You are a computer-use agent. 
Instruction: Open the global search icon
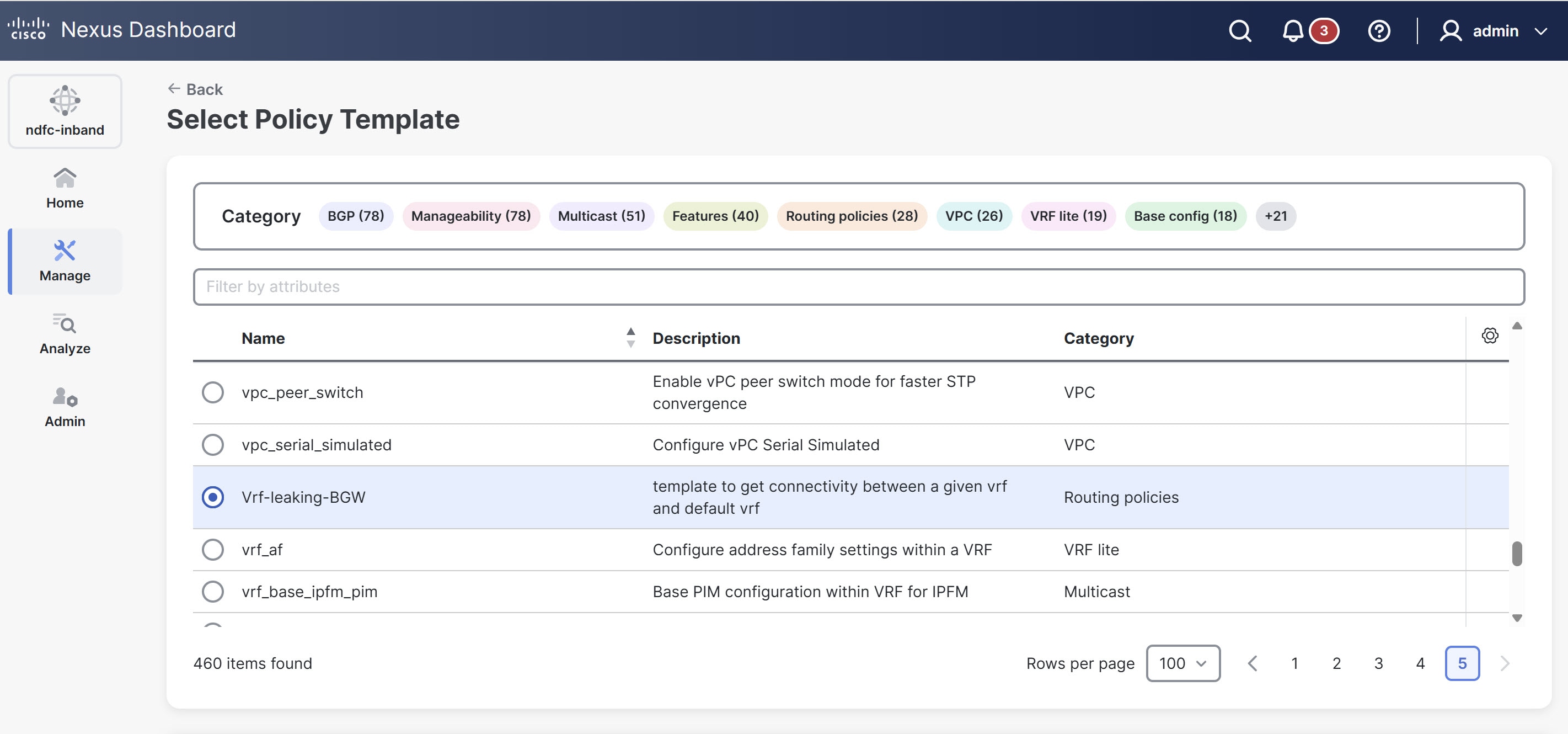1239,30
